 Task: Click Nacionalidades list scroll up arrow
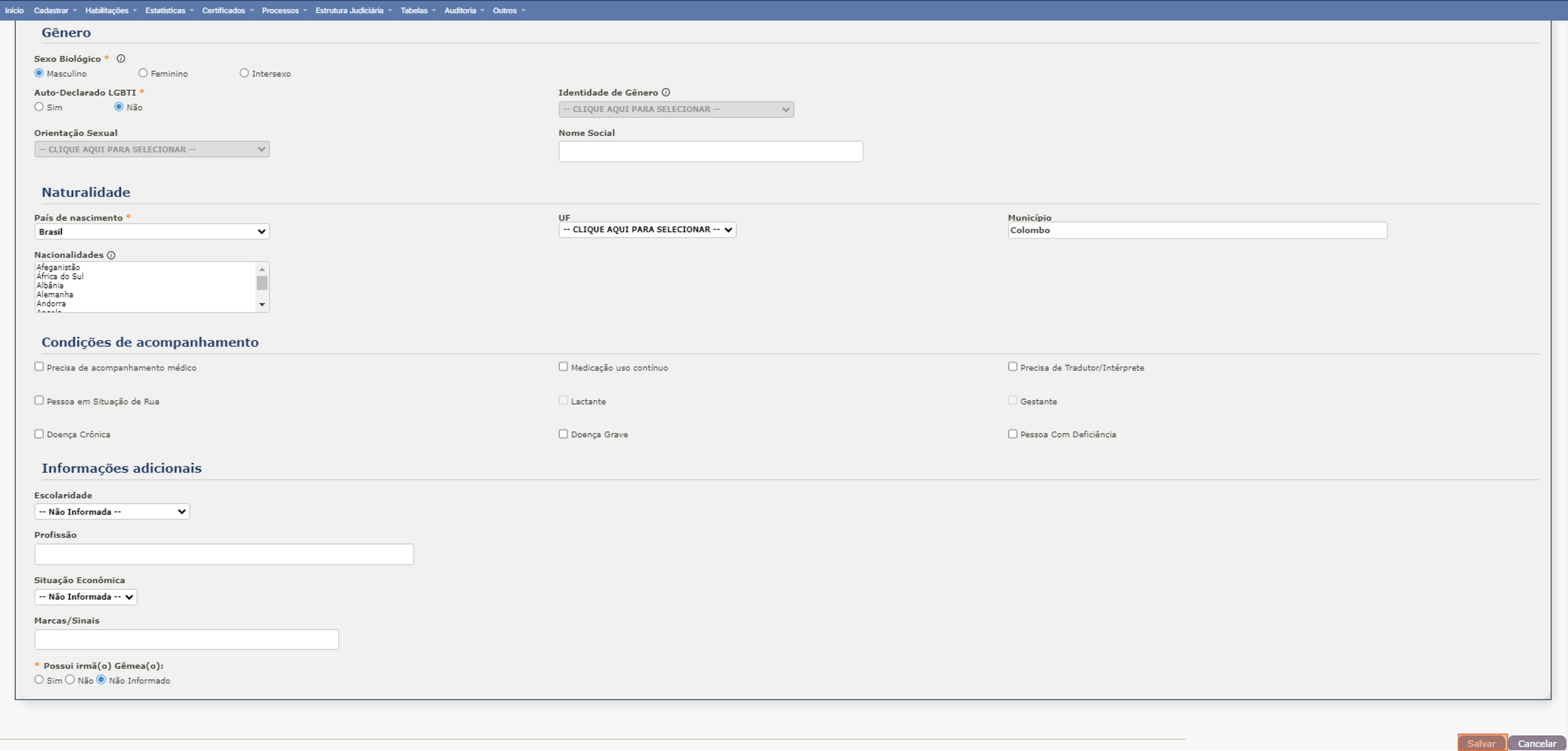[262, 269]
